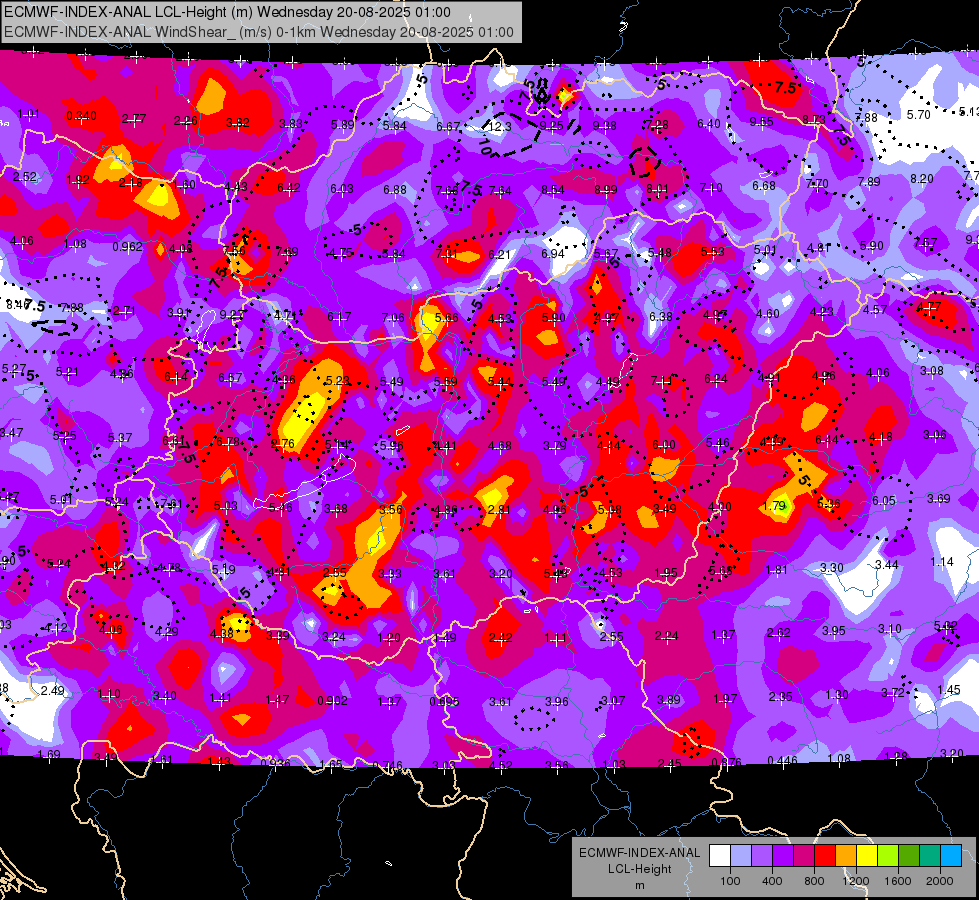Click the wind shear value 0.695
The width and height of the screenshot is (979, 900).
click(x=444, y=701)
